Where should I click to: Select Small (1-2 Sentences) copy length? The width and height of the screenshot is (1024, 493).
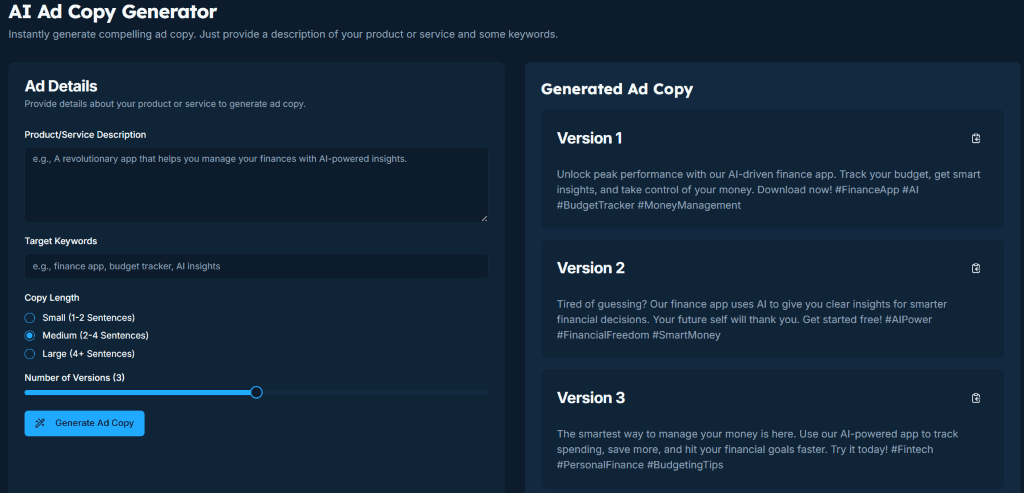pos(30,317)
